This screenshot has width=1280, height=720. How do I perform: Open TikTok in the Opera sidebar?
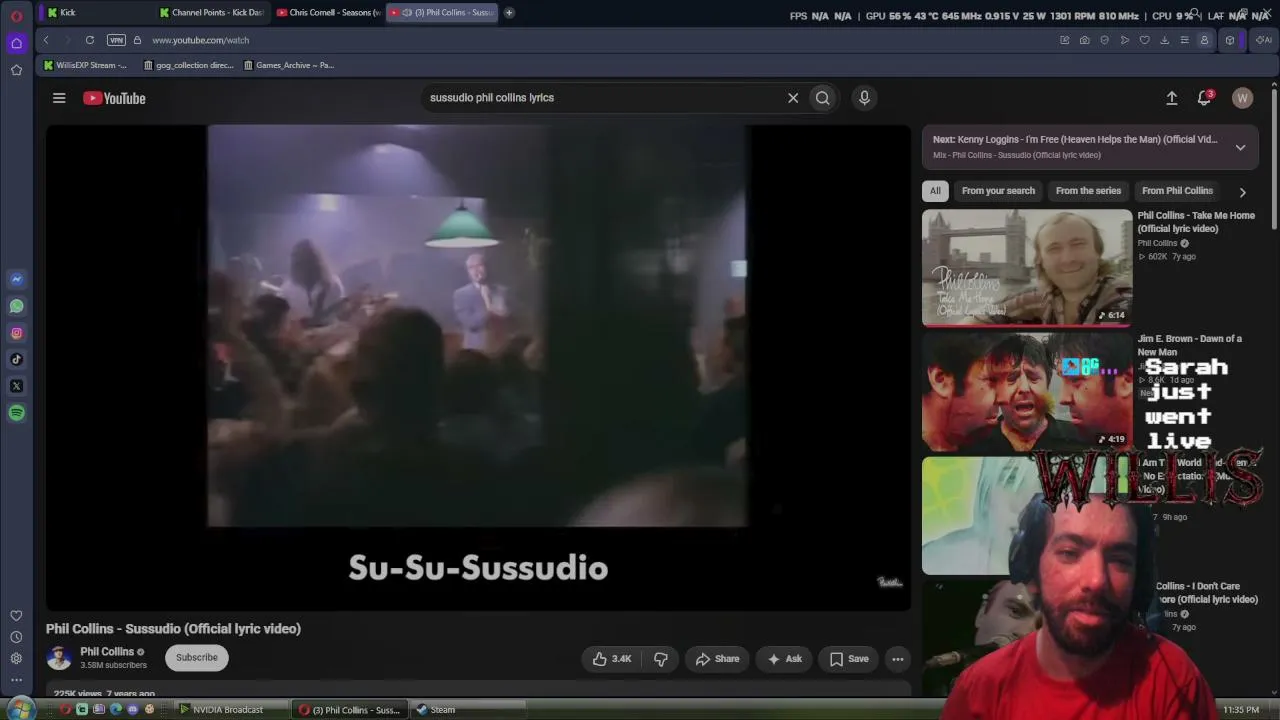[16, 359]
